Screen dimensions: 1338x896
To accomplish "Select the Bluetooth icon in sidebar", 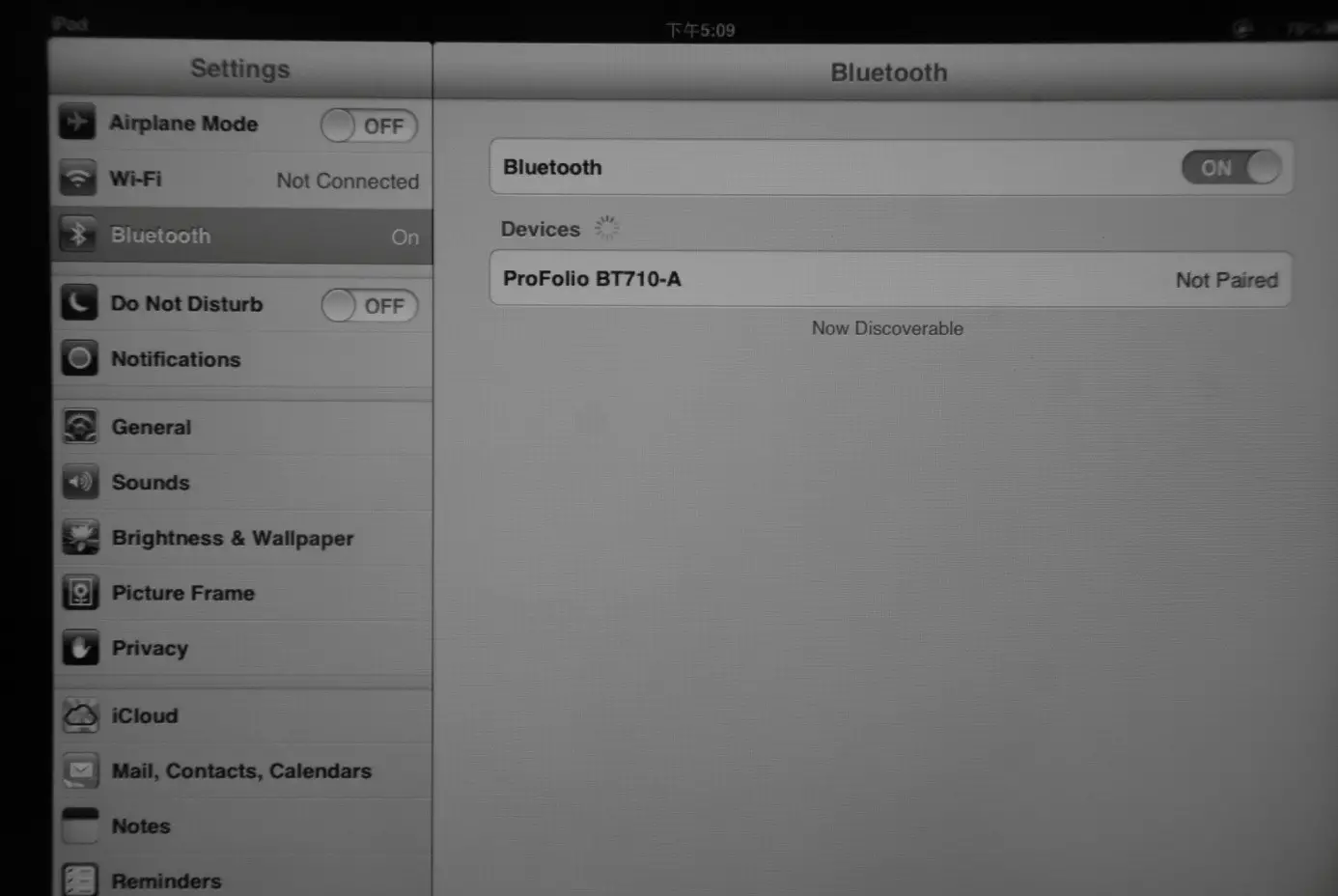I will click(x=79, y=234).
